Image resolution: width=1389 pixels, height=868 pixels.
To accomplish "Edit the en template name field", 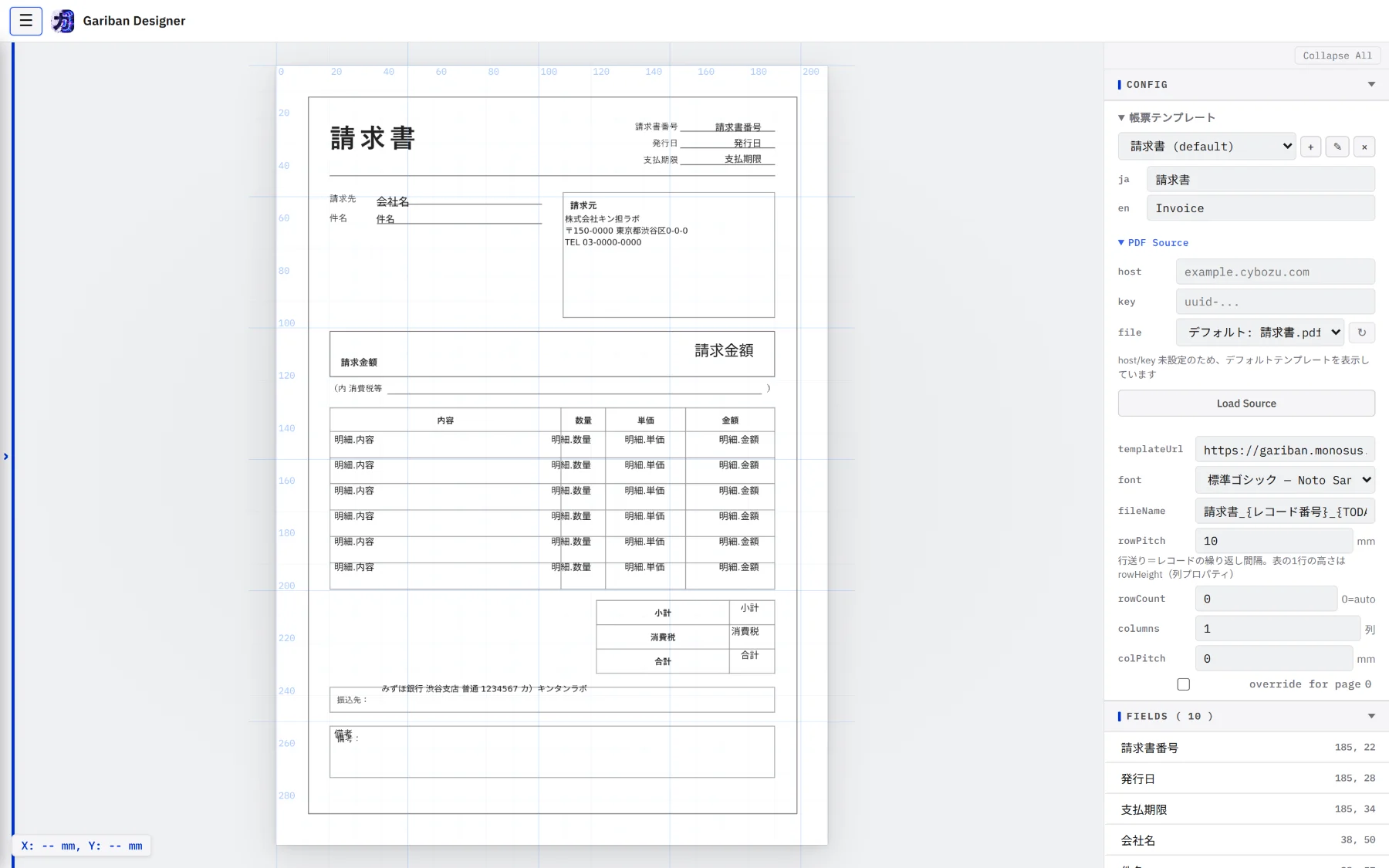I will coord(1261,208).
